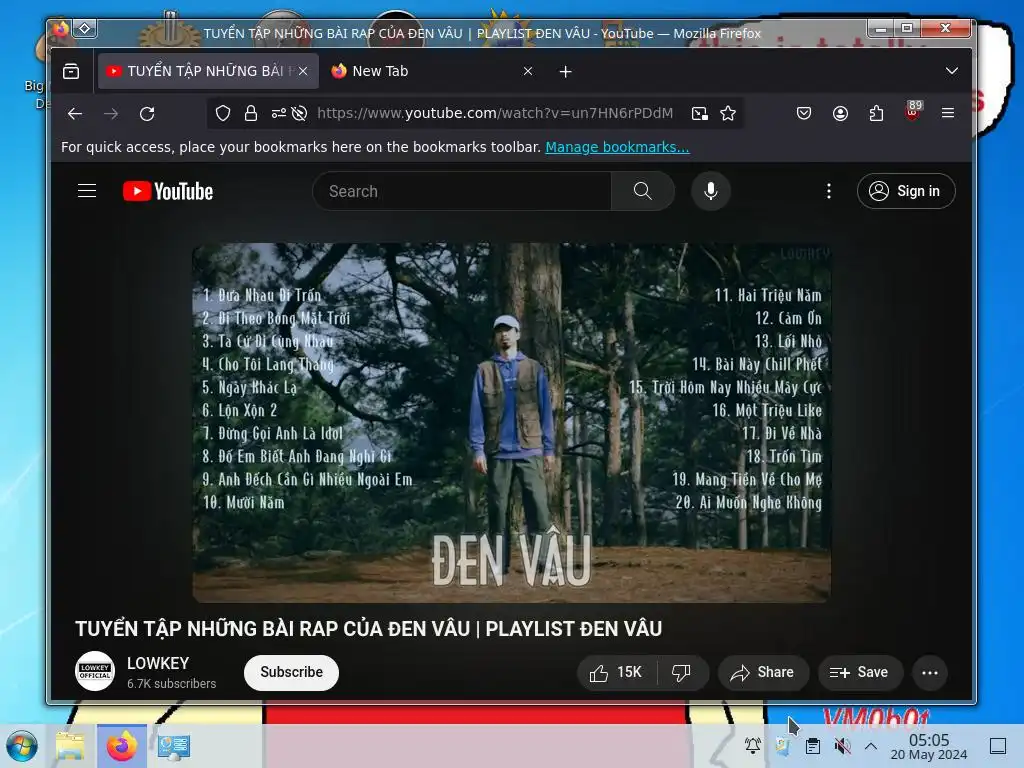Share this video

pyautogui.click(x=763, y=673)
